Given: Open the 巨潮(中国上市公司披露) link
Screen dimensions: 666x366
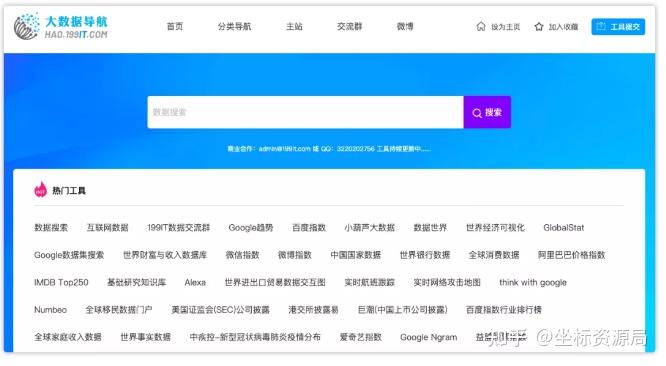Looking at the screenshot, I should 403,310.
